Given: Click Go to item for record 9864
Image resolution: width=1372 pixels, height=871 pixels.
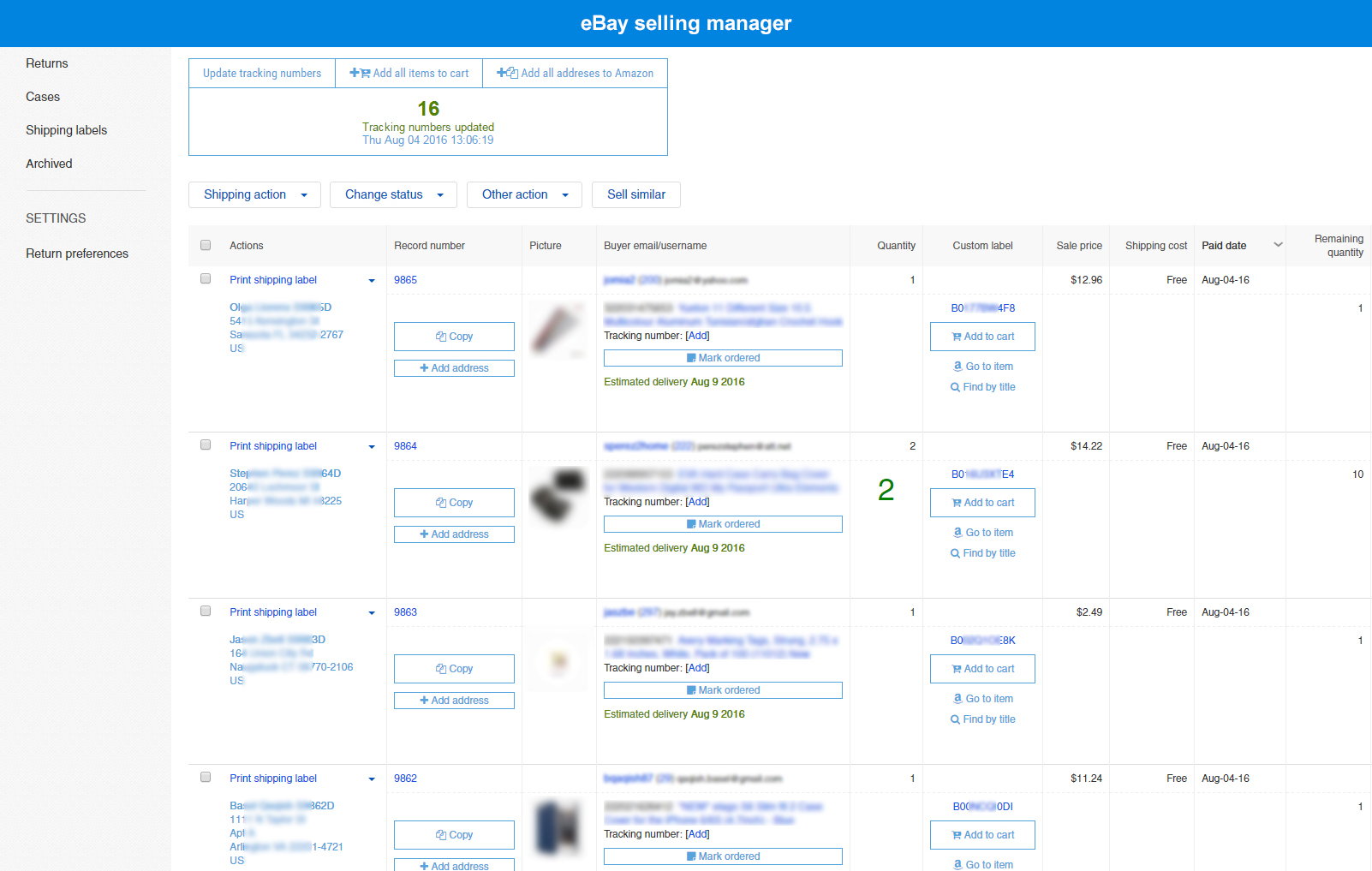Looking at the screenshot, I should 983,533.
